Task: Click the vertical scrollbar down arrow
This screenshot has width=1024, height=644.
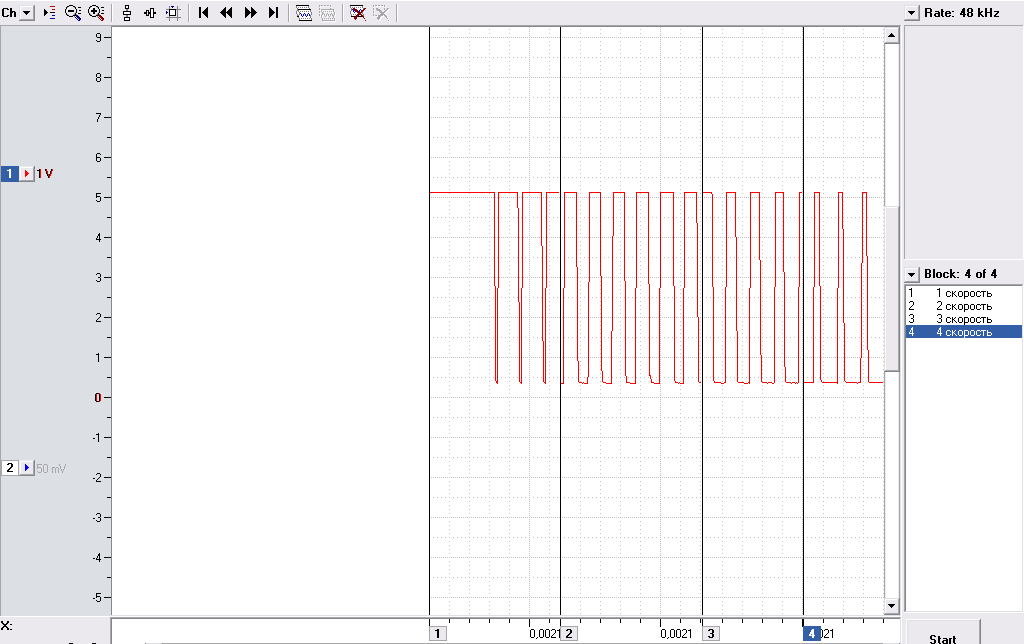Action: [x=891, y=606]
